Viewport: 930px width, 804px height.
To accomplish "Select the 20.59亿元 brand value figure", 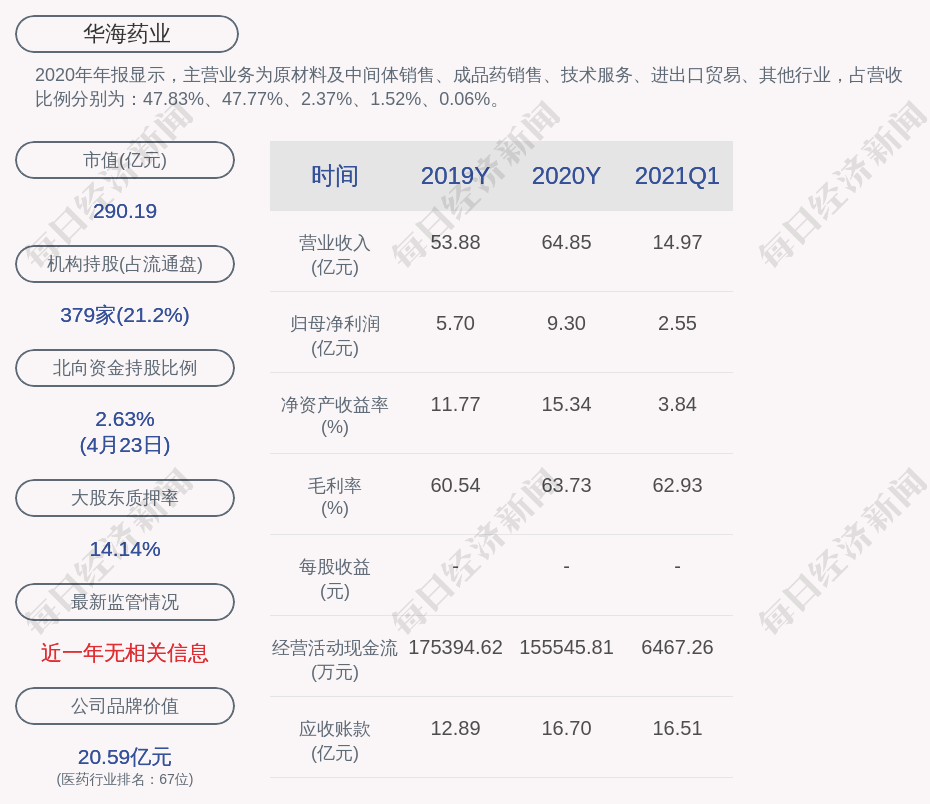I will (125, 757).
